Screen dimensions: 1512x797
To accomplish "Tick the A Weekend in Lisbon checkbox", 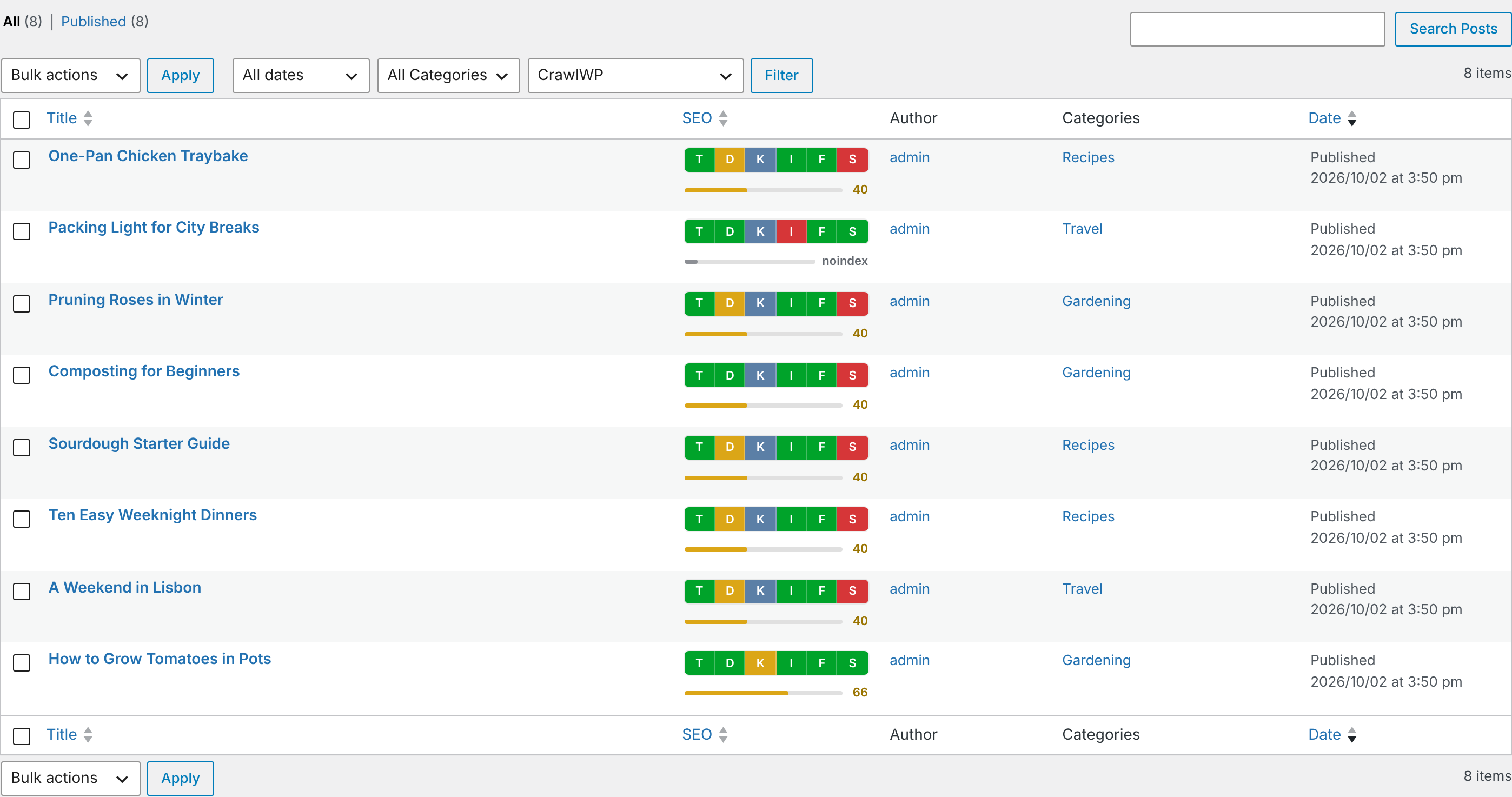I will [x=22, y=591].
